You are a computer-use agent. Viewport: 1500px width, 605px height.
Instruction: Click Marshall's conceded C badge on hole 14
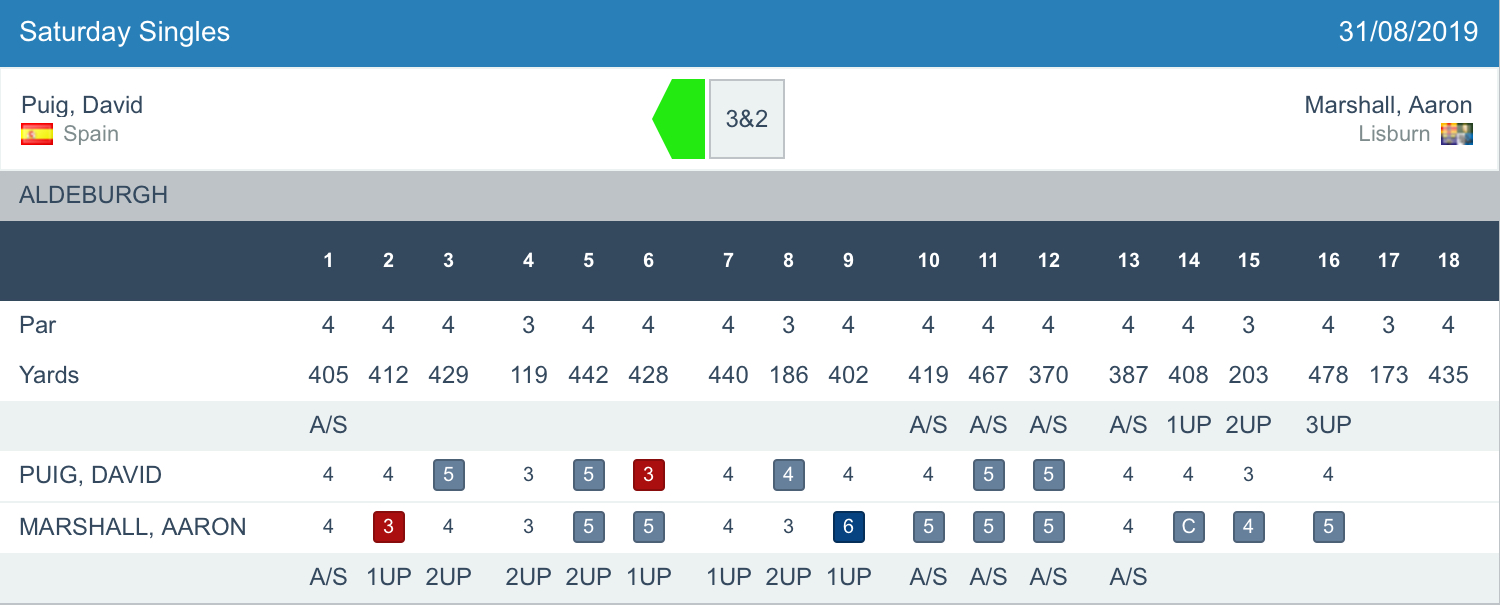coord(1188,526)
